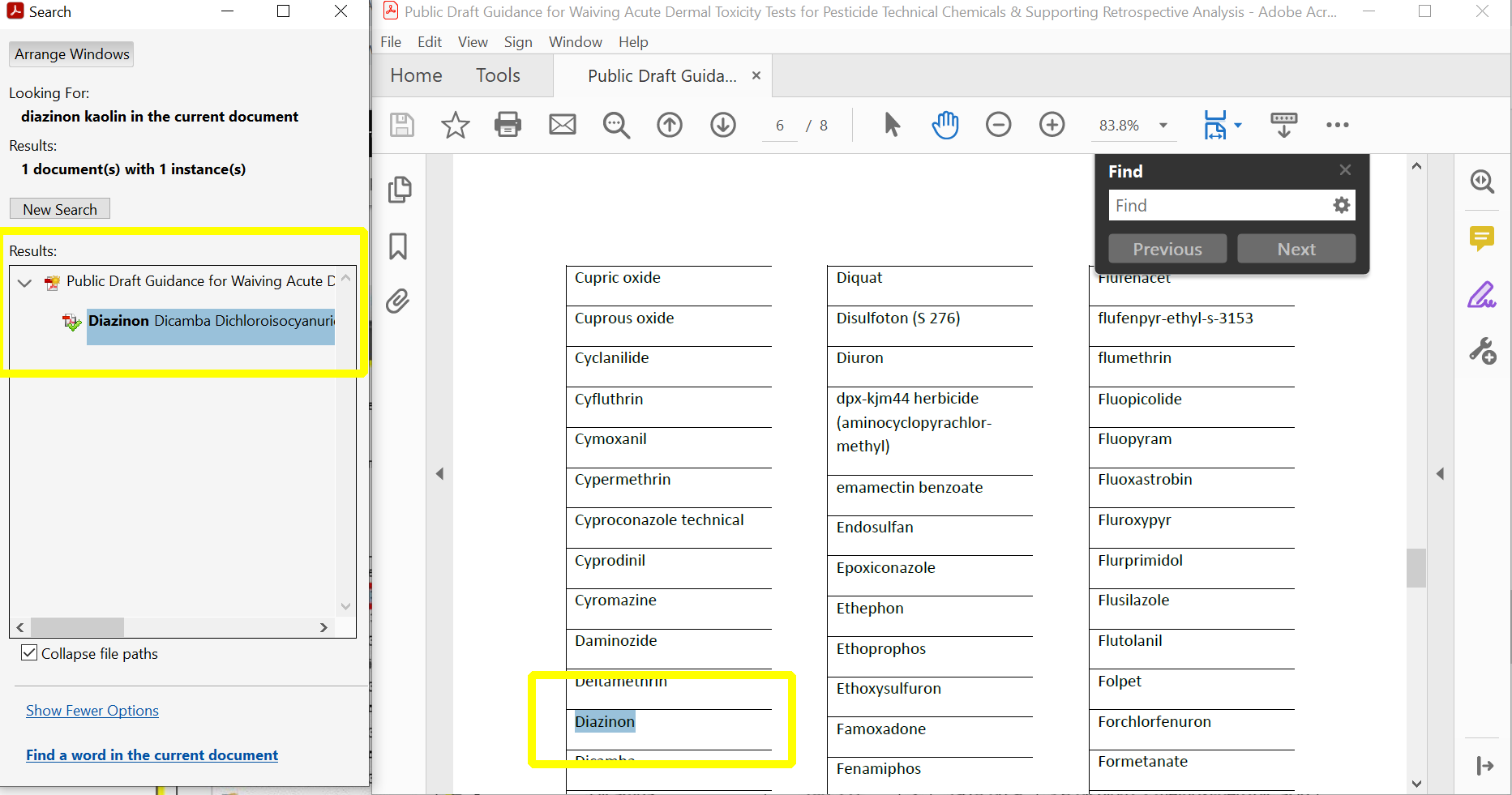Open the page display options dropdown arrow

(1237, 125)
